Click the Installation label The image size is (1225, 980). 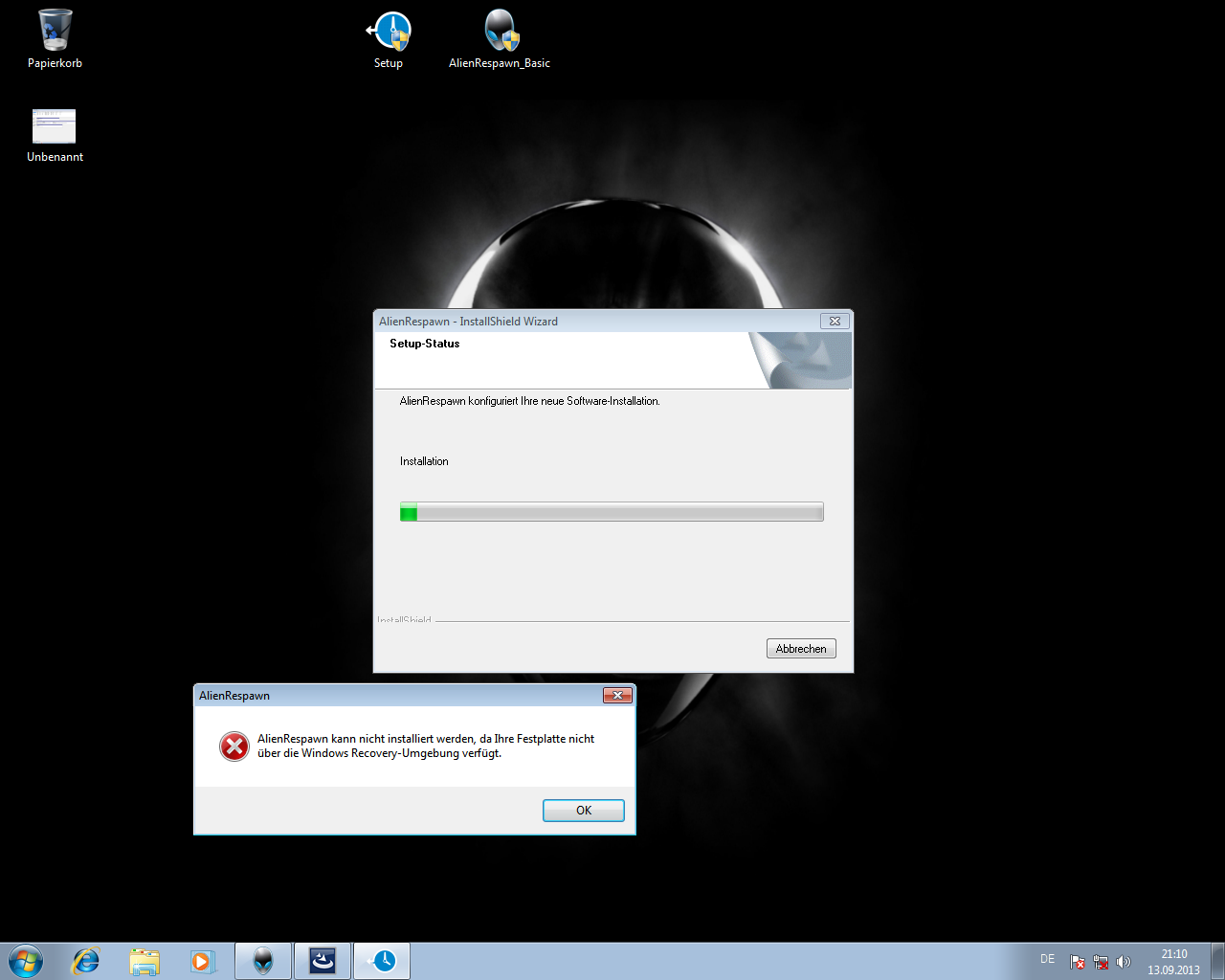[x=424, y=461]
